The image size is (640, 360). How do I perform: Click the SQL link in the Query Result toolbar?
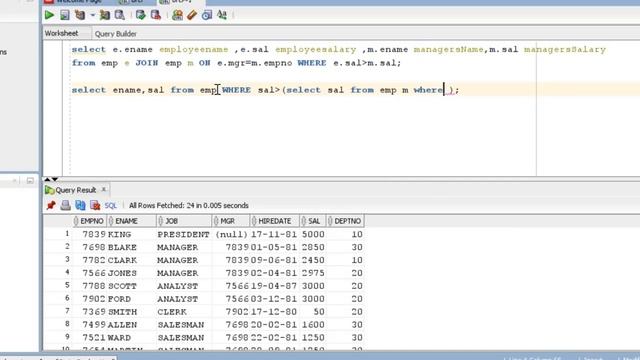click(110, 205)
